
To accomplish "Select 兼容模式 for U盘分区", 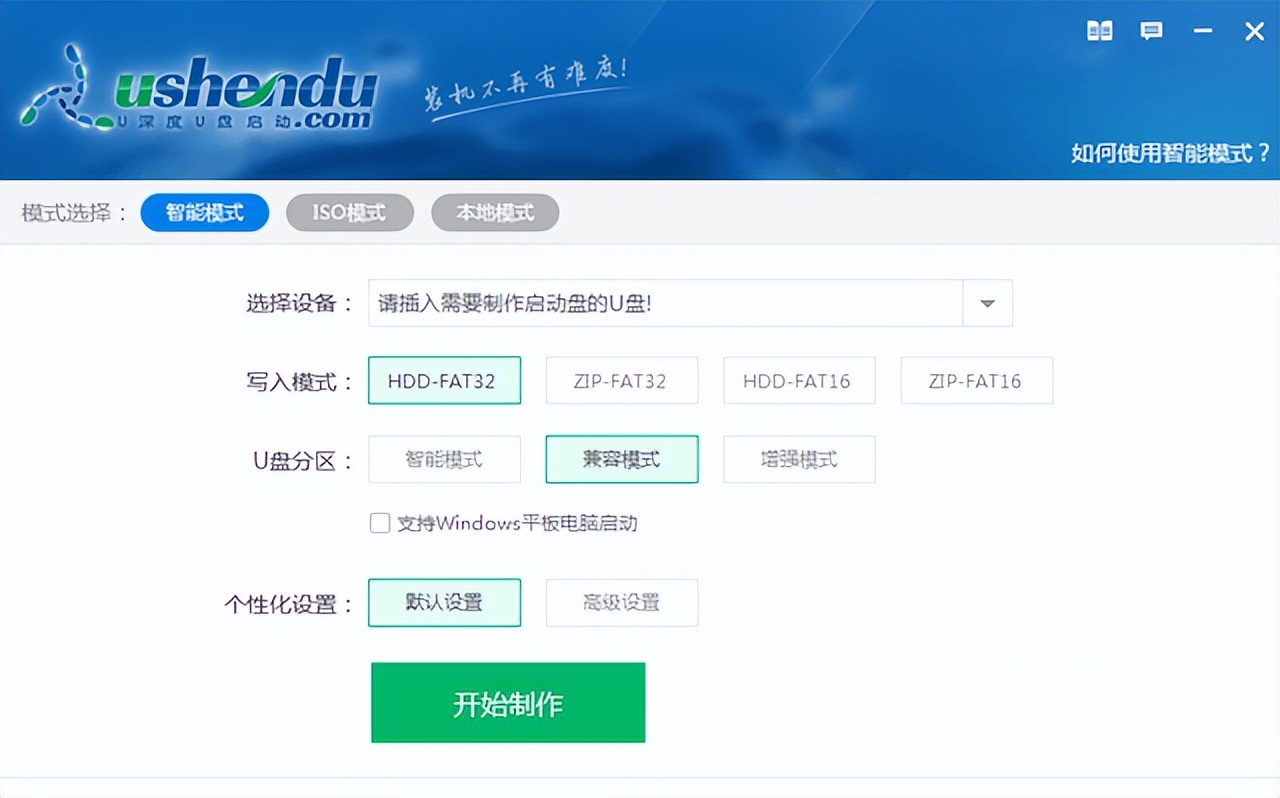I will 621,459.
